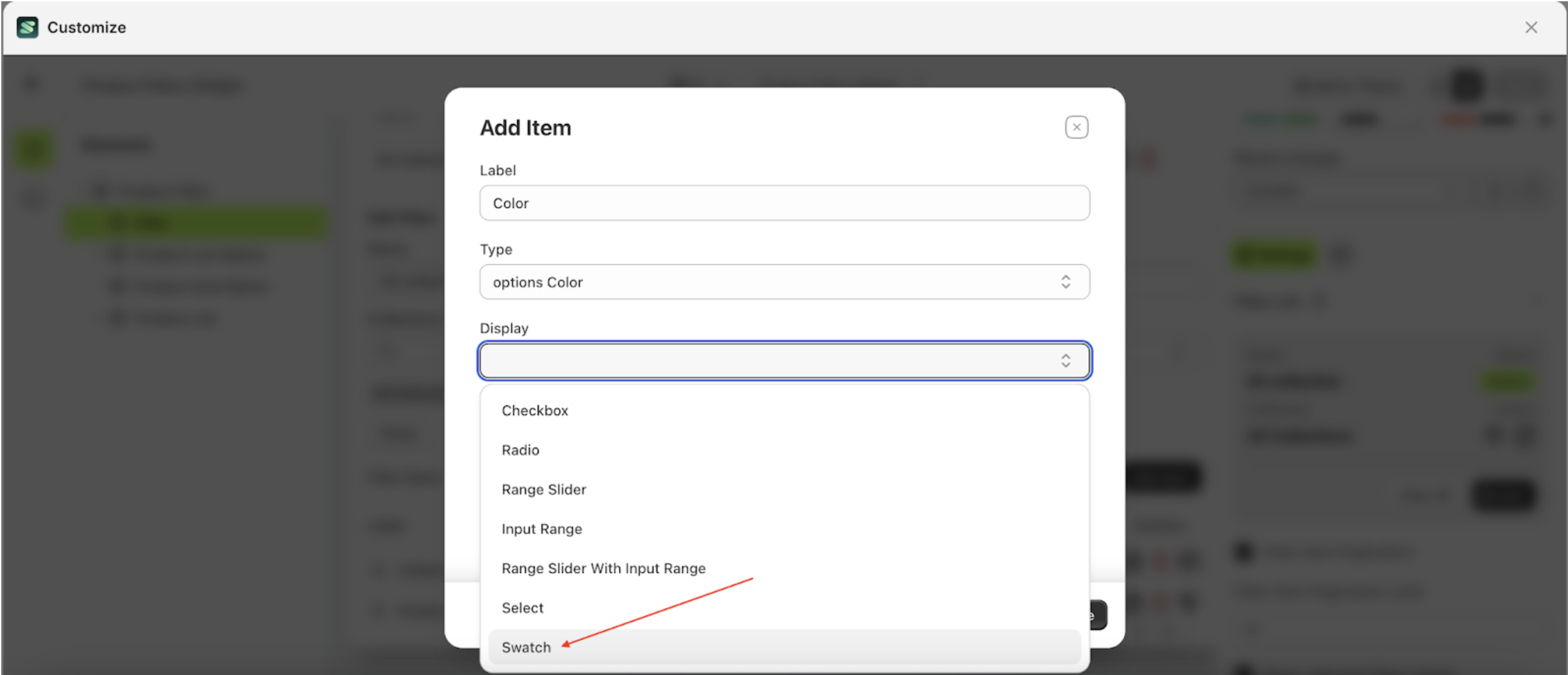Click the Color label input field
The image size is (1568, 675).
[784, 203]
